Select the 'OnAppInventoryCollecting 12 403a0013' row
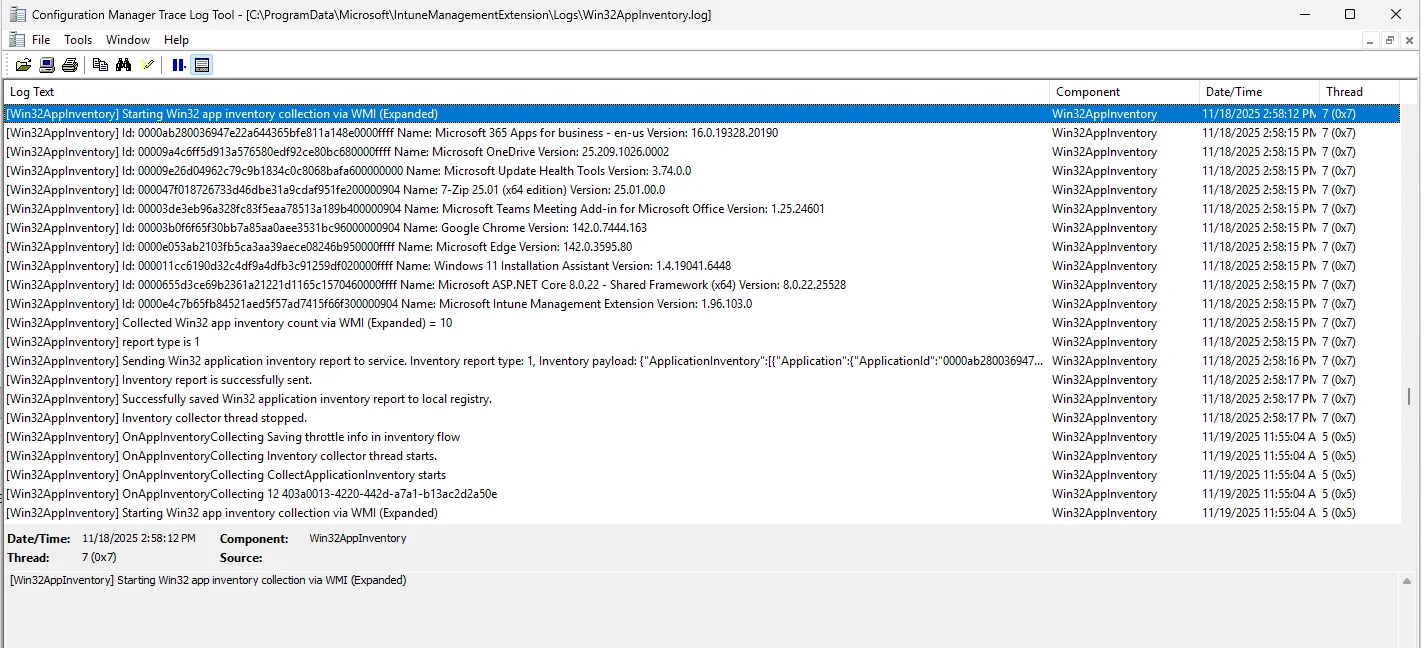Image resolution: width=1421 pixels, height=648 pixels. click(701, 494)
